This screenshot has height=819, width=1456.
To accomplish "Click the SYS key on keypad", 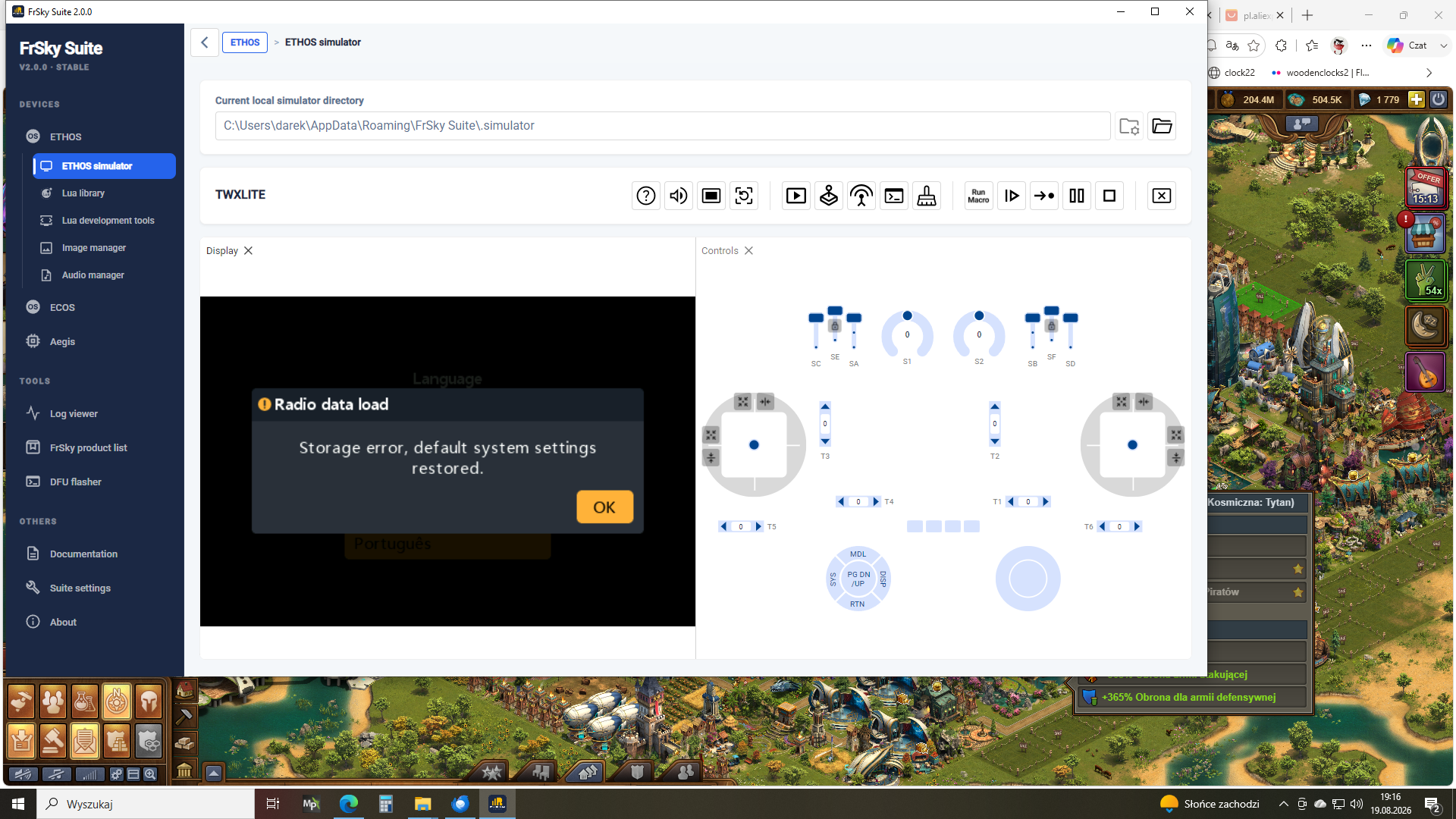I will (833, 579).
